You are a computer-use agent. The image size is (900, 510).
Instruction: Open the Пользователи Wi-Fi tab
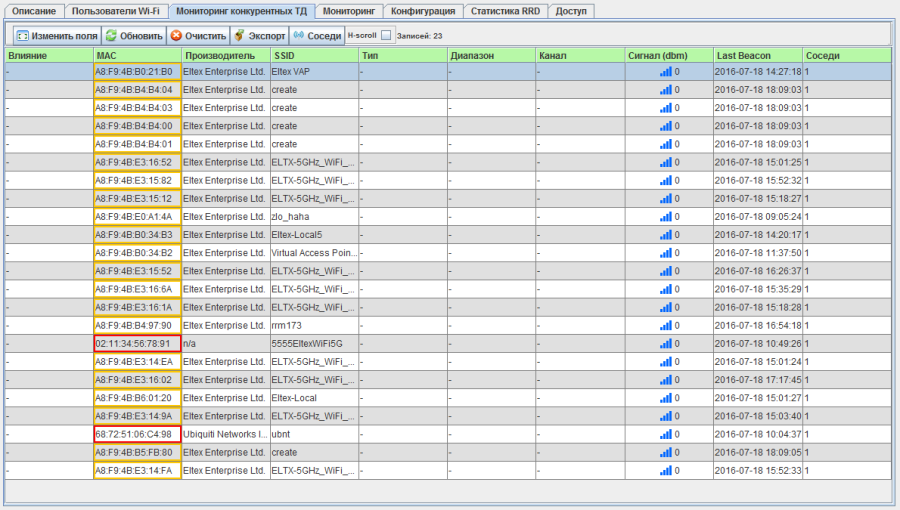pyautogui.click(x=116, y=11)
